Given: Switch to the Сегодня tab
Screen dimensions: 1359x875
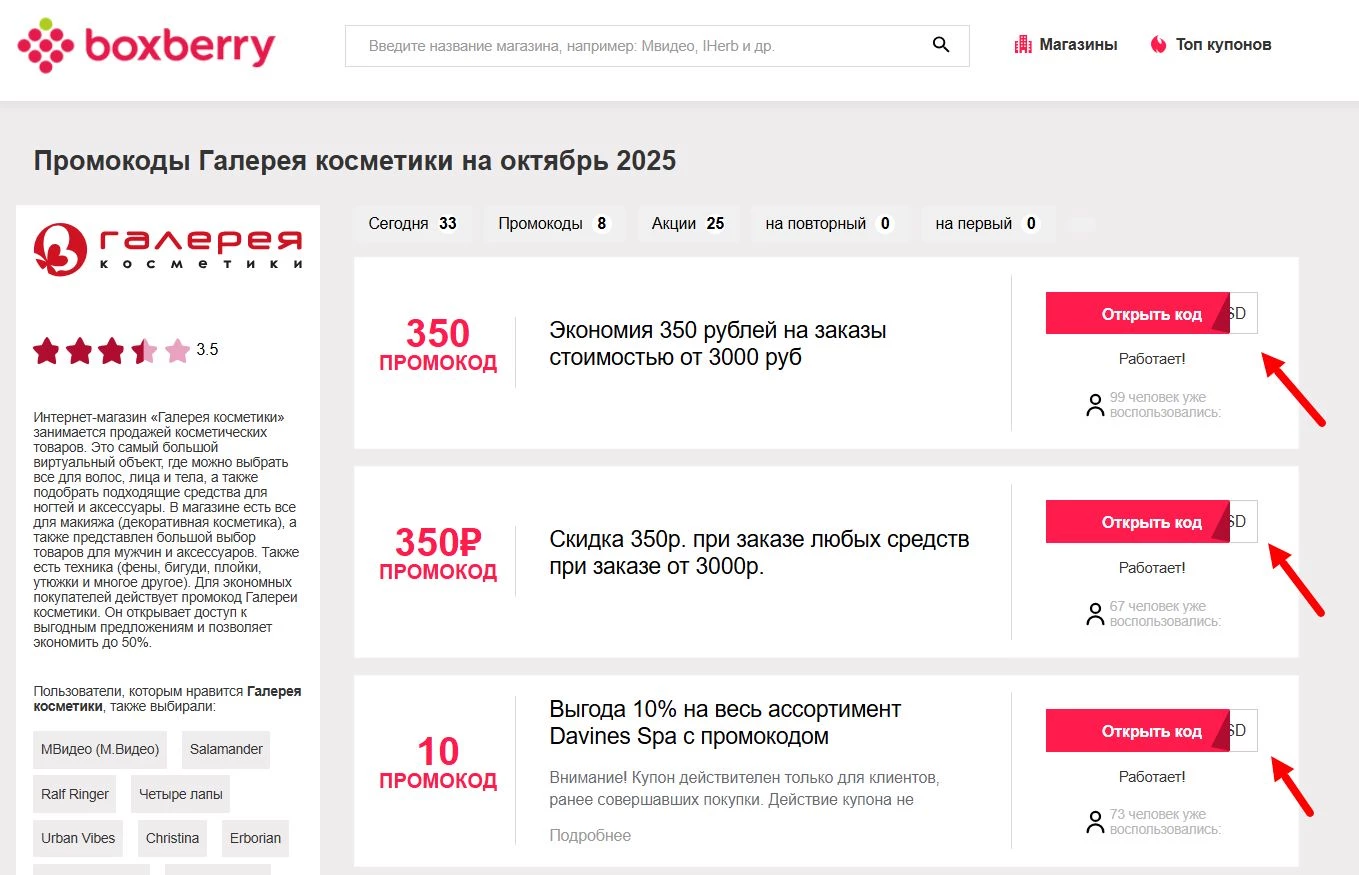Looking at the screenshot, I should click(412, 224).
